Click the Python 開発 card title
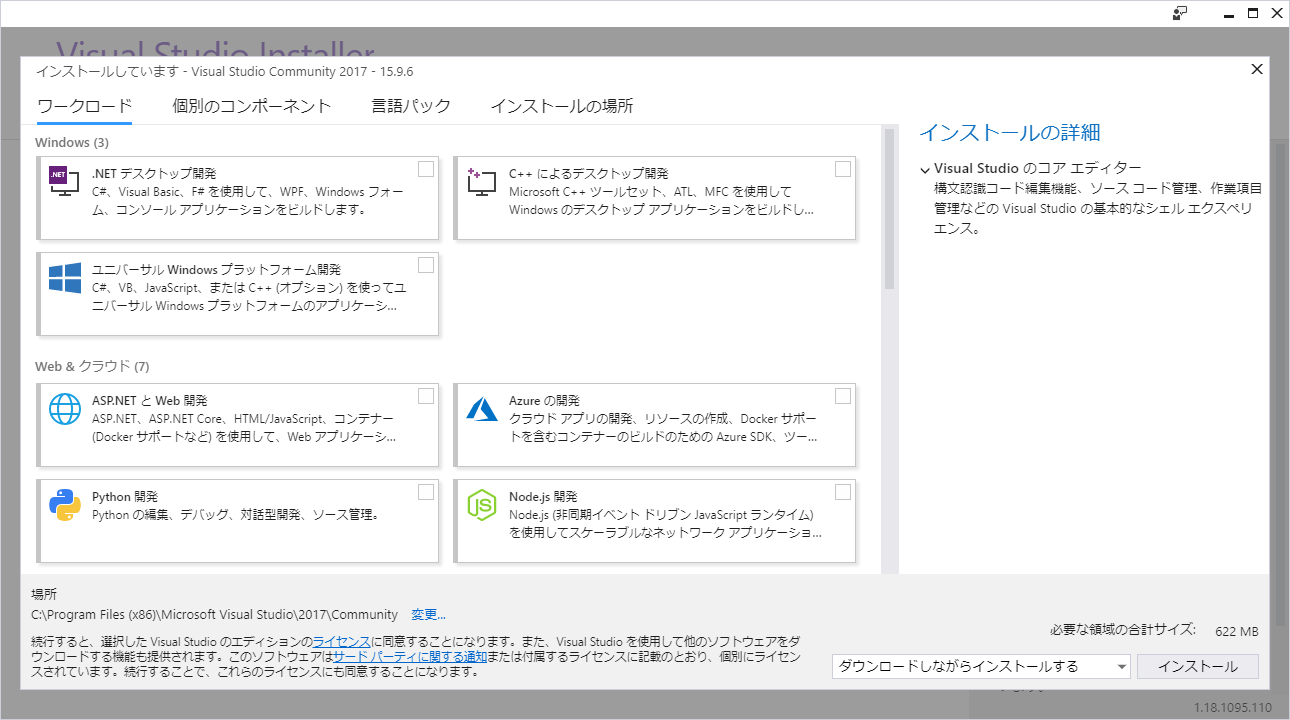 click(x=125, y=497)
